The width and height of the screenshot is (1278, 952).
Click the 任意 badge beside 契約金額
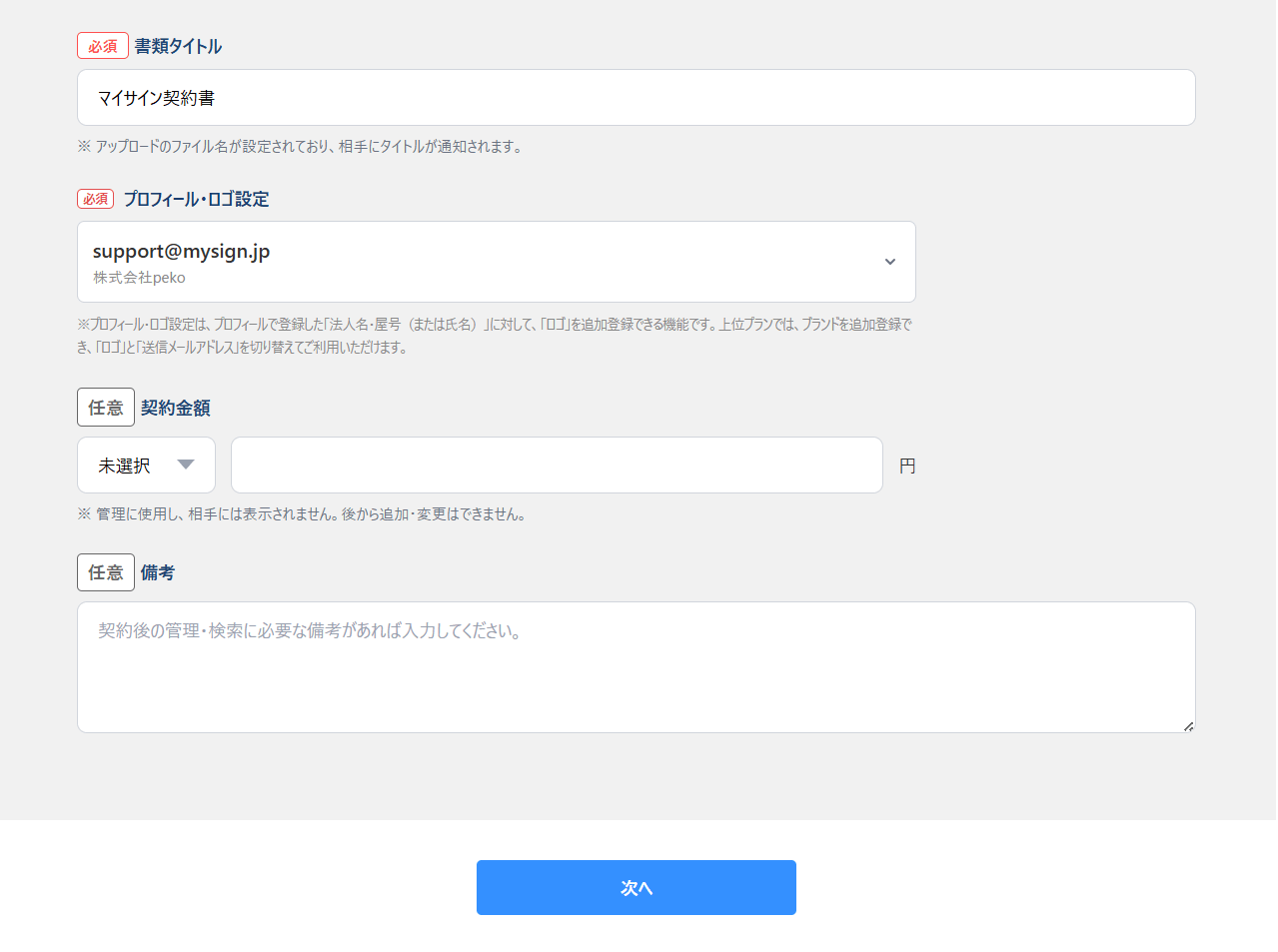(x=105, y=407)
